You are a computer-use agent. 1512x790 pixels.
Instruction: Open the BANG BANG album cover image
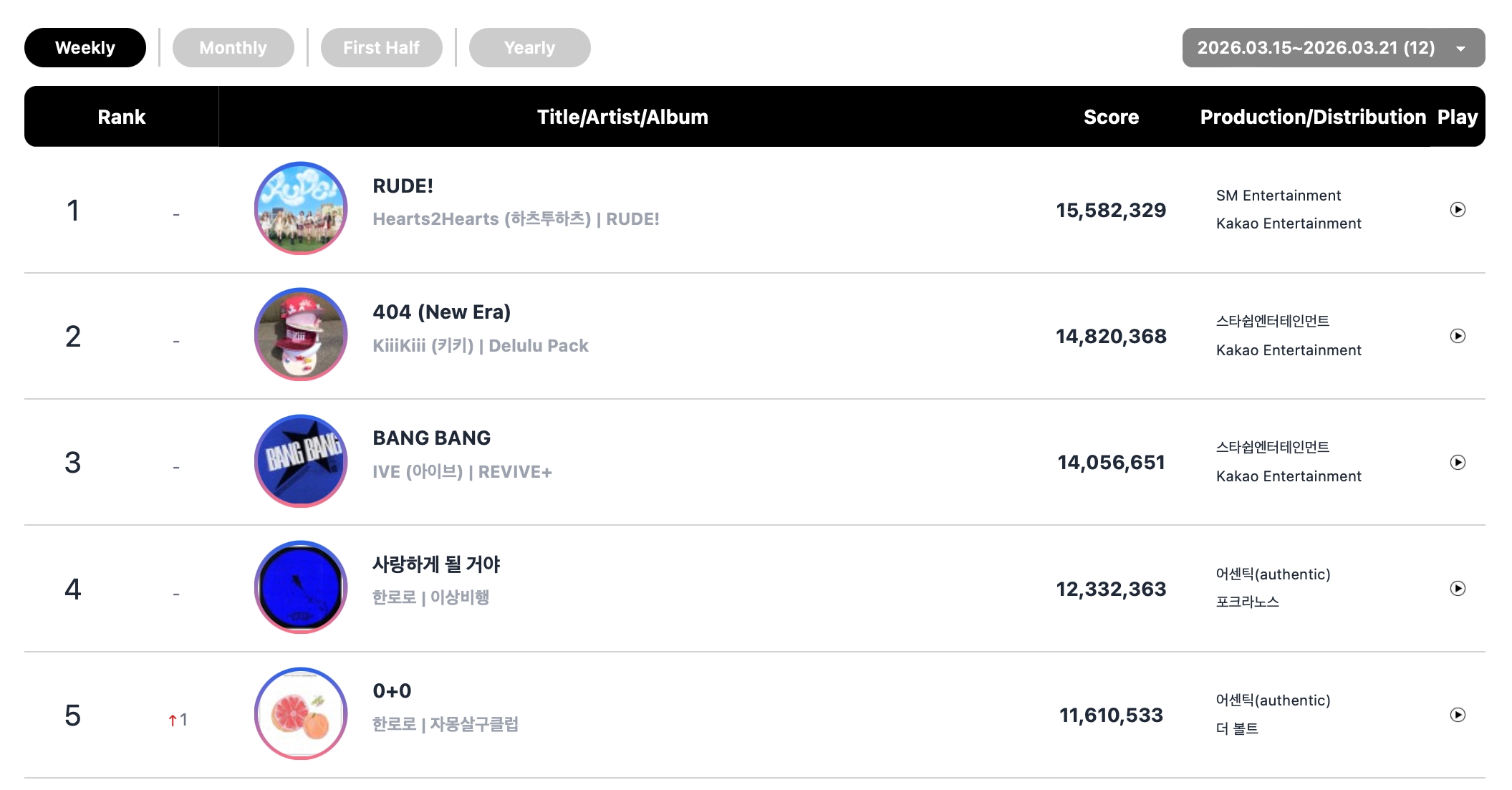[x=301, y=461]
